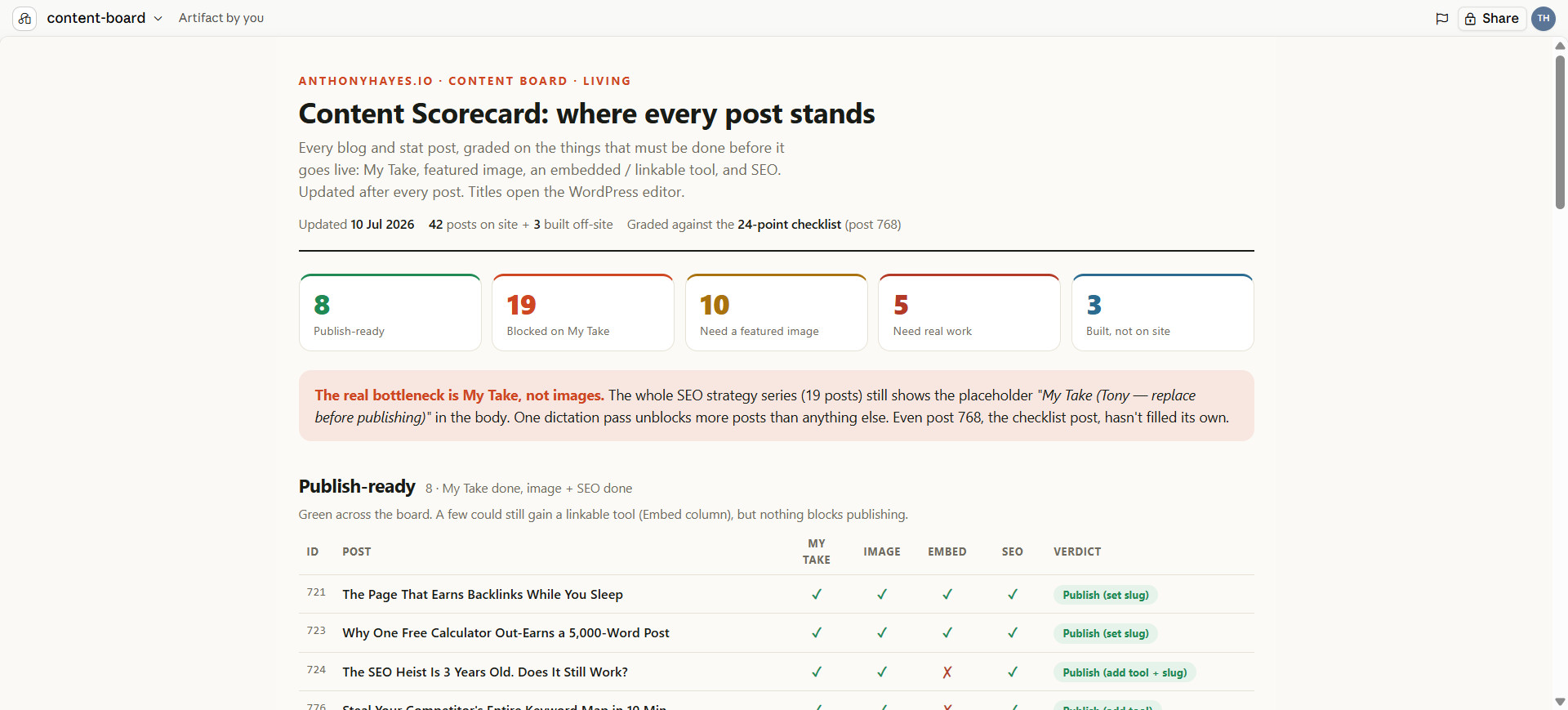Click the Image checkmark for post 723
Viewport: 1568px width, 710px height.
[x=882, y=633]
